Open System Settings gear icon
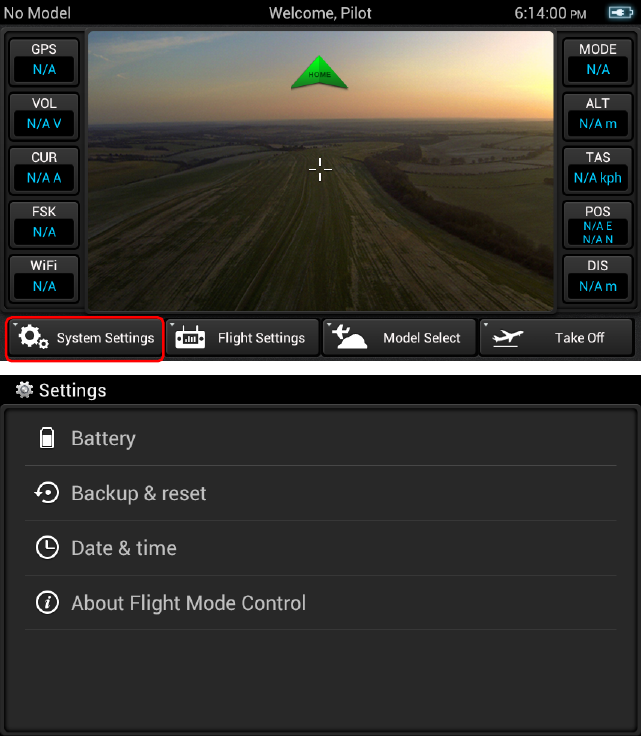The image size is (641, 736). (x=34, y=337)
